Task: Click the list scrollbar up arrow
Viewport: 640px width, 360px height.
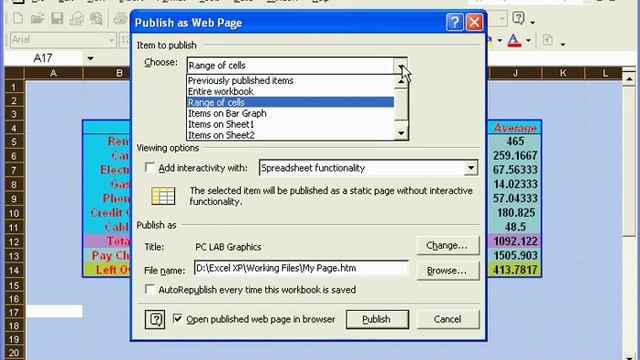Action: (401, 81)
